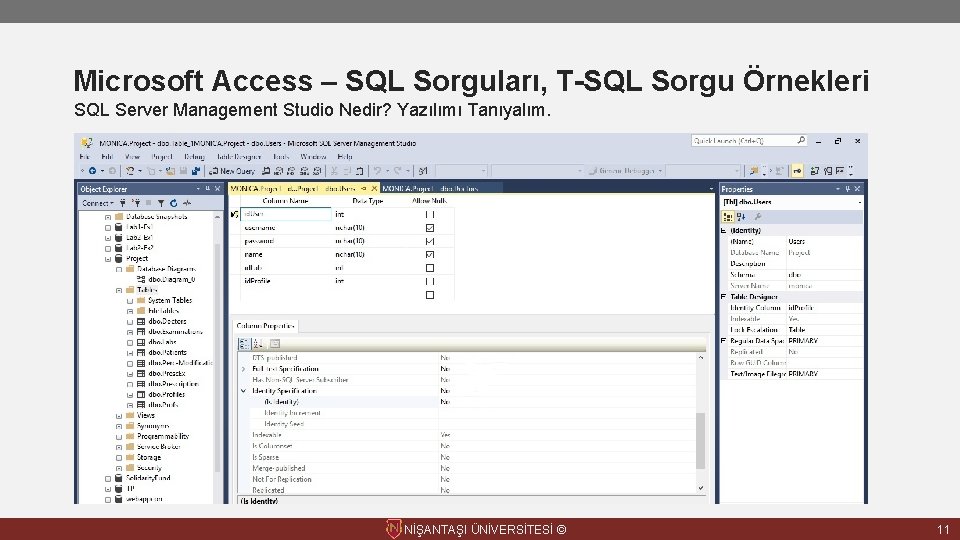Select the Storage folder in Object Explorer

coord(149,457)
